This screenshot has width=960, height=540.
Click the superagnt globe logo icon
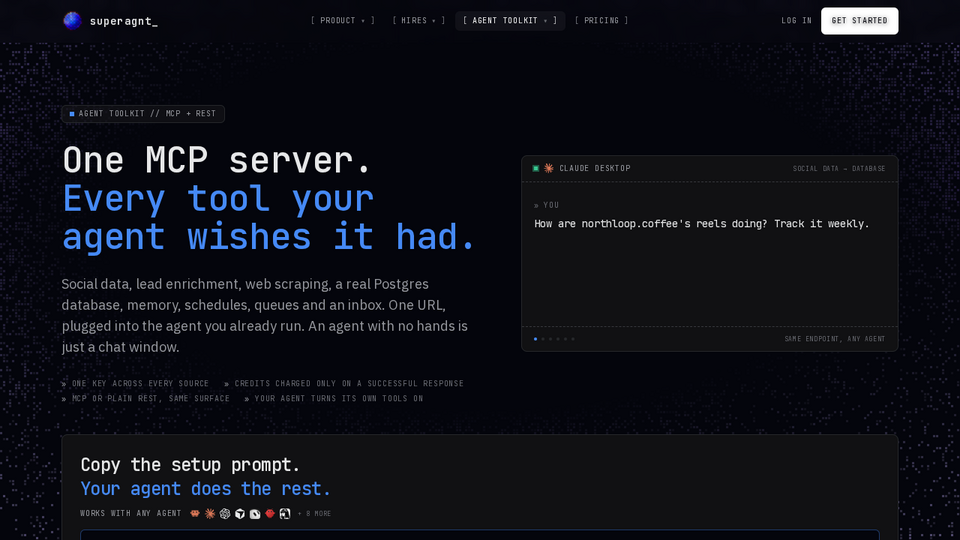[72, 21]
